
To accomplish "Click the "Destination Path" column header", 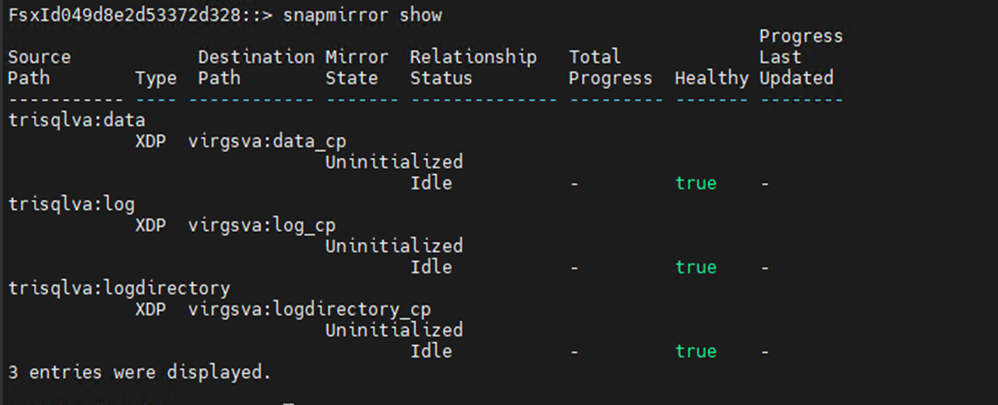I will (x=256, y=67).
